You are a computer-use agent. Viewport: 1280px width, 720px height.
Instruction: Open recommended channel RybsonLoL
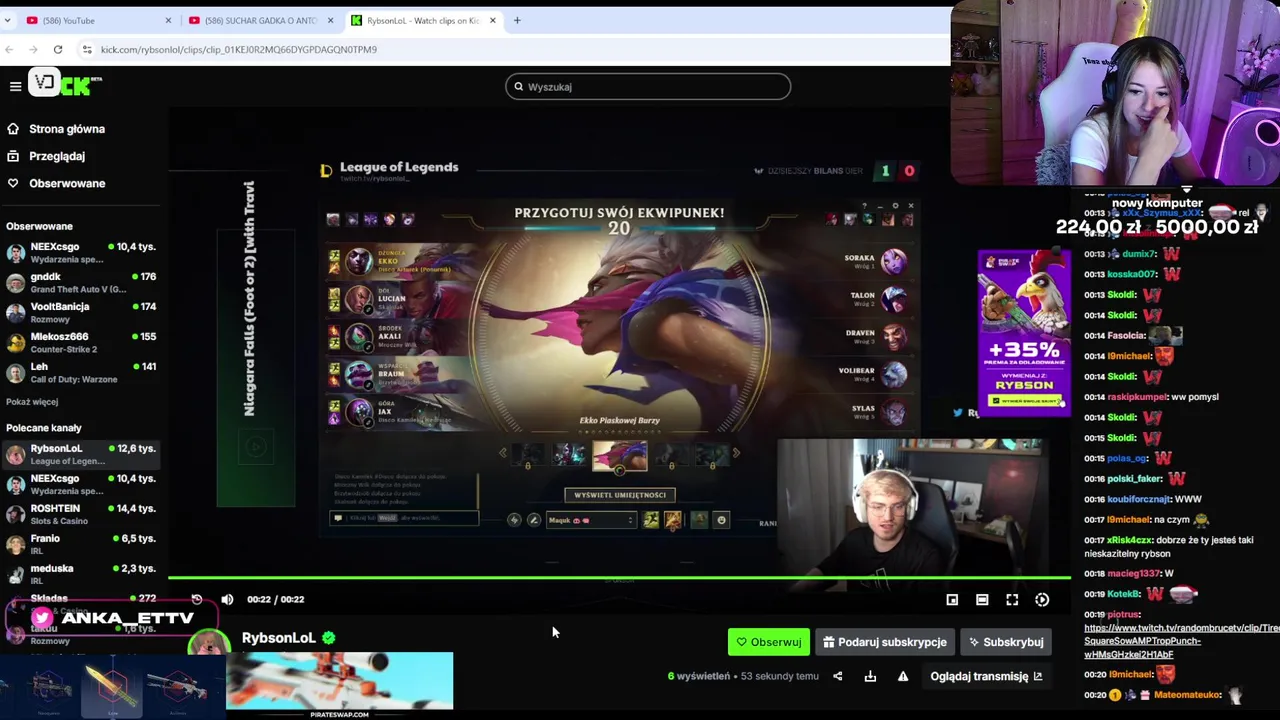coord(81,454)
